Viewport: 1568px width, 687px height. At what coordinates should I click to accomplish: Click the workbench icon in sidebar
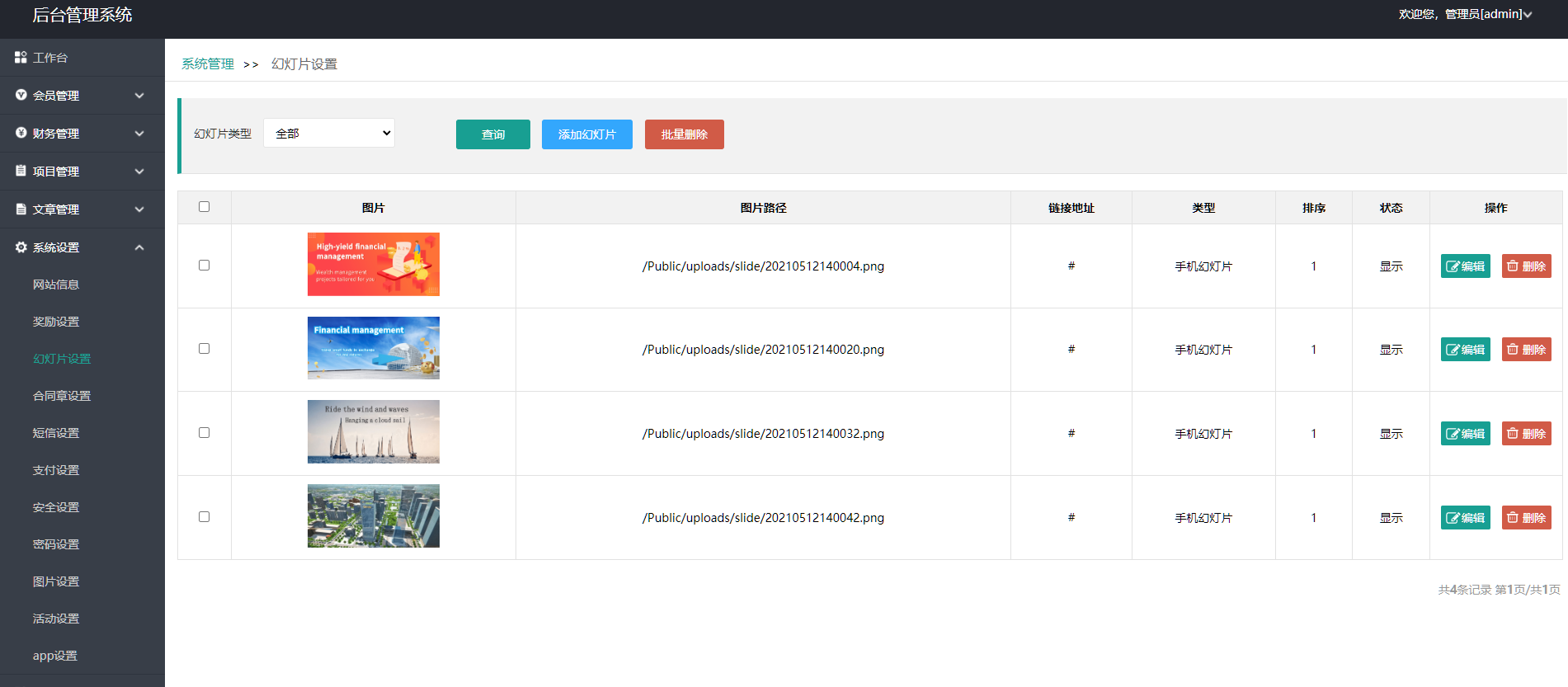pos(21,58)
